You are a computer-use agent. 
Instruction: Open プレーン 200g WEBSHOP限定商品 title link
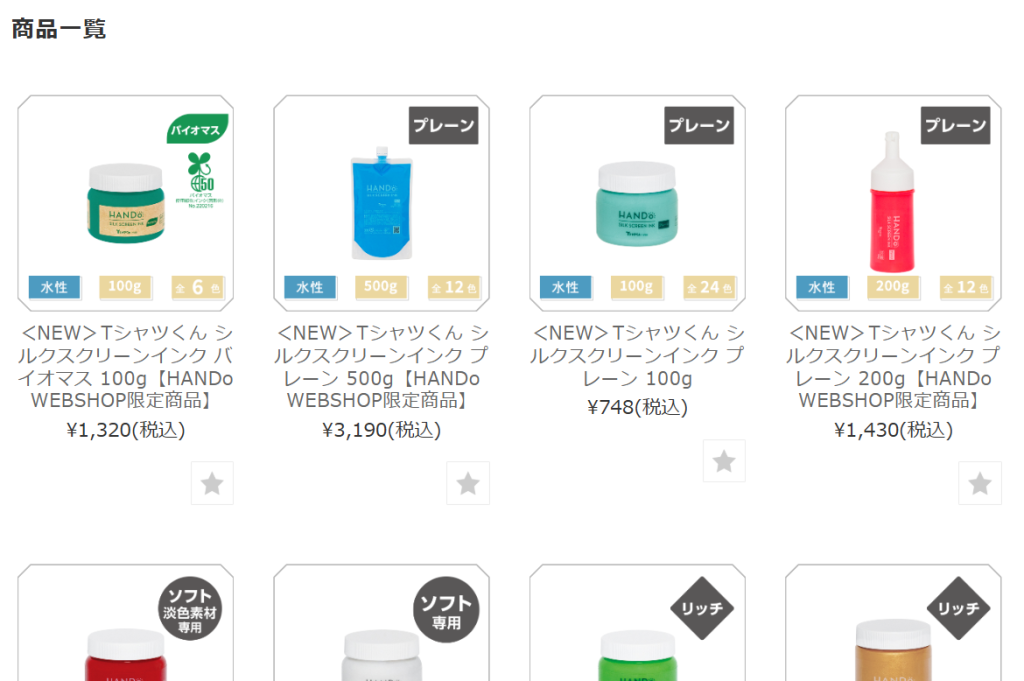click(894, 366)
